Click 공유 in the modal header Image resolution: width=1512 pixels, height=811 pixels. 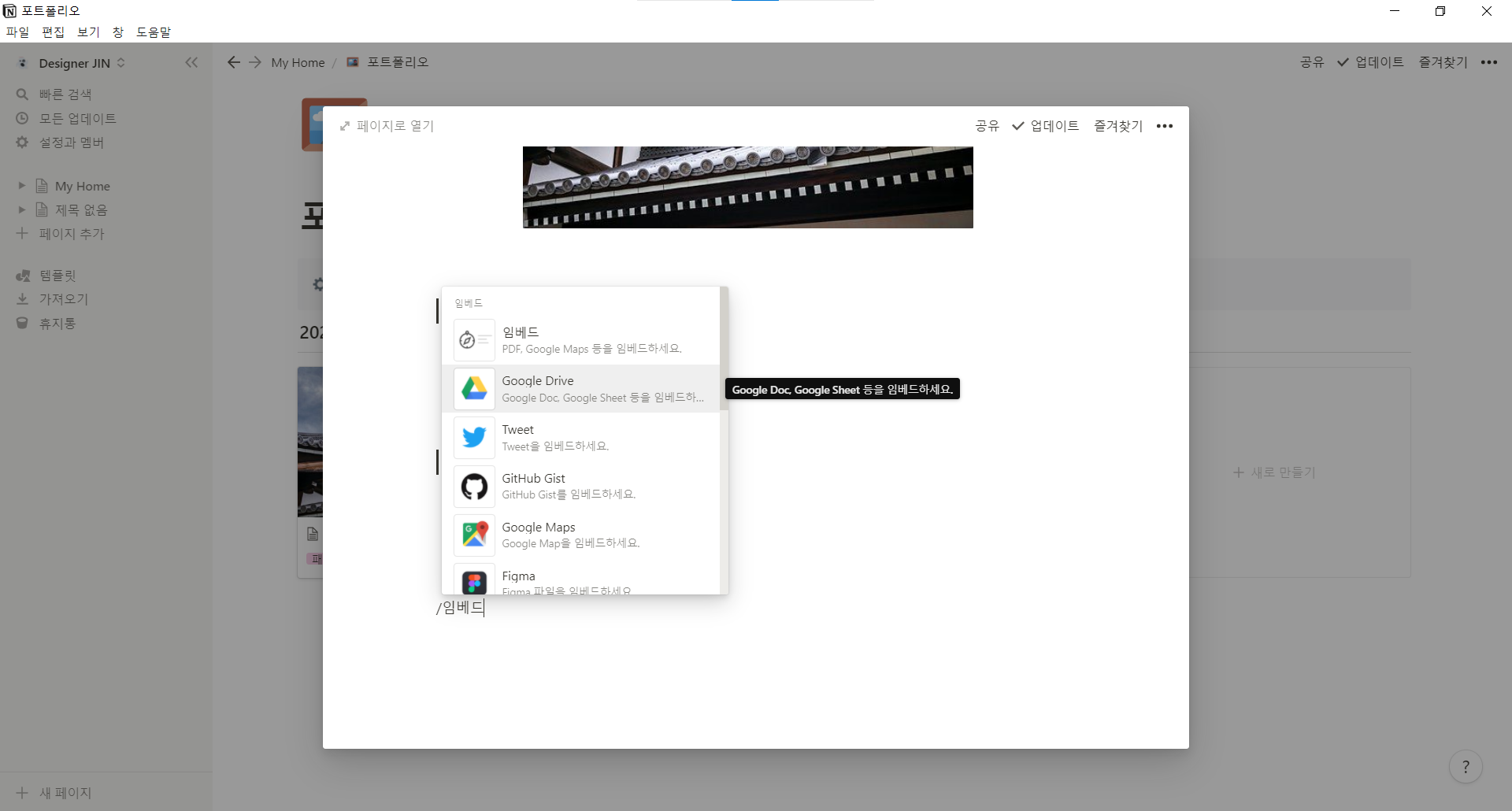point(987,126)
